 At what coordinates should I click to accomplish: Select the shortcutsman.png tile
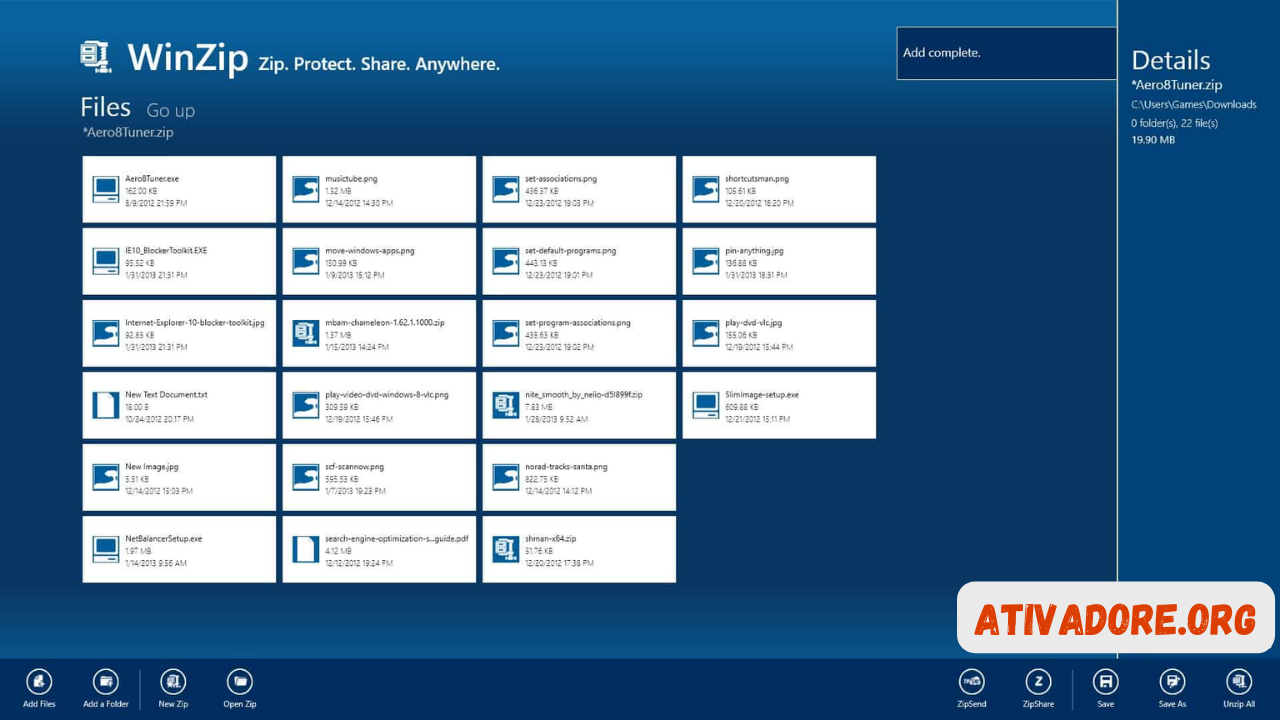pos(779,189)
